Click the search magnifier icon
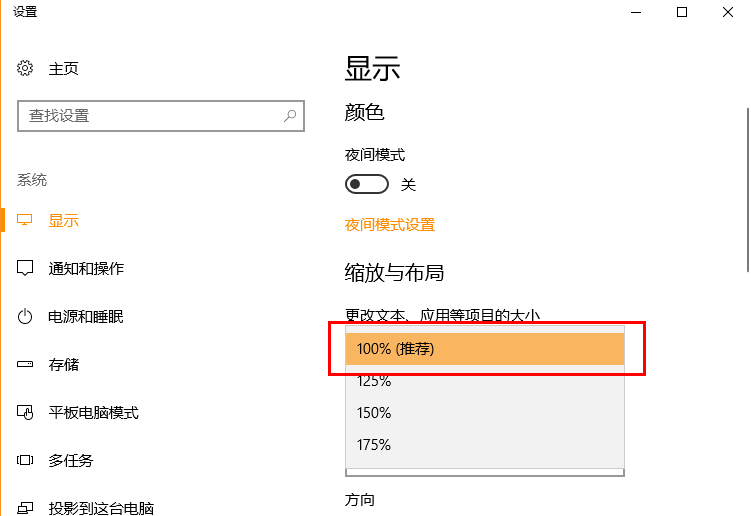Screen dimensions: 751x516 [290, 116]
